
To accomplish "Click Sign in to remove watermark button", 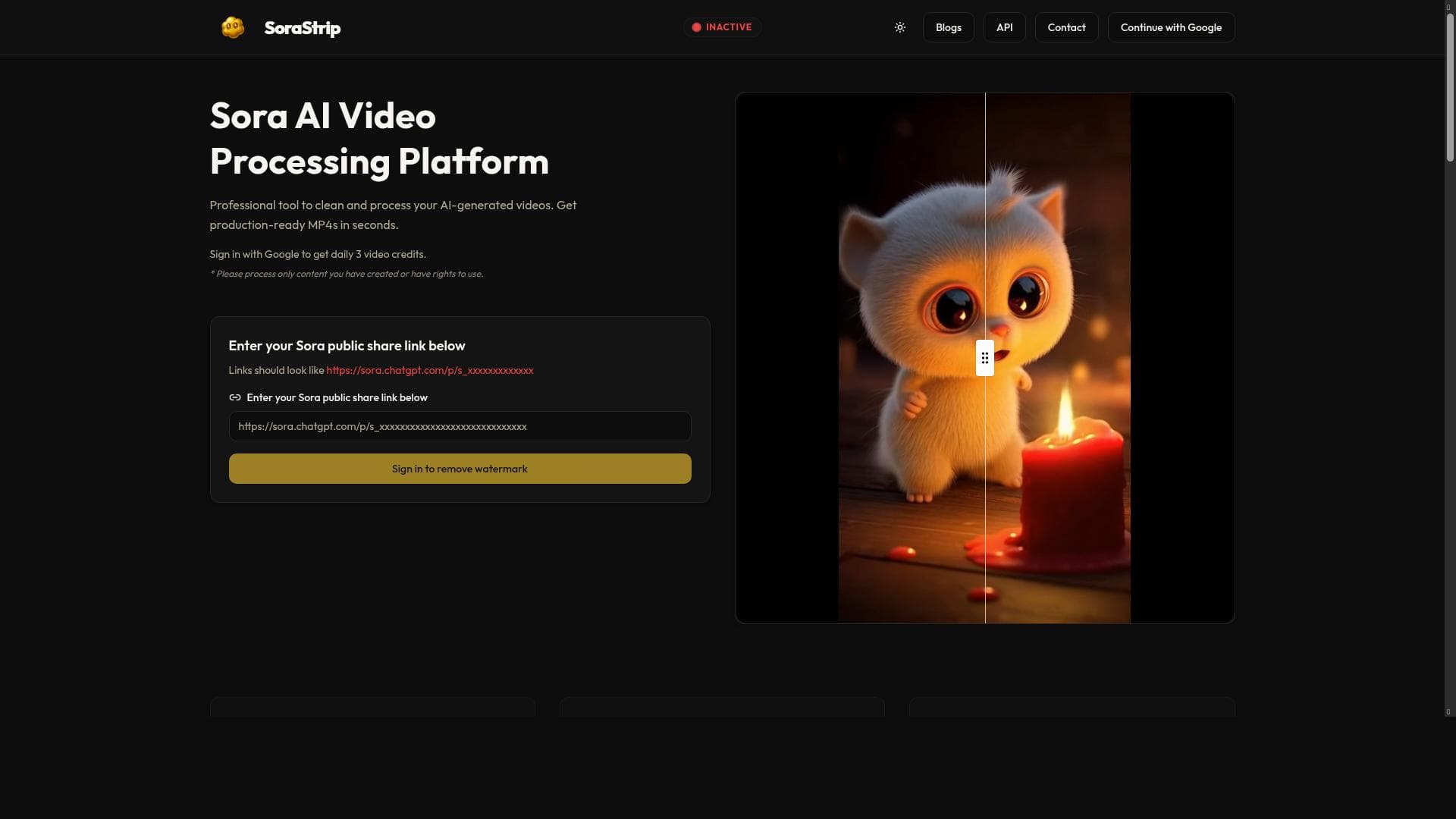I will point(460,469).
